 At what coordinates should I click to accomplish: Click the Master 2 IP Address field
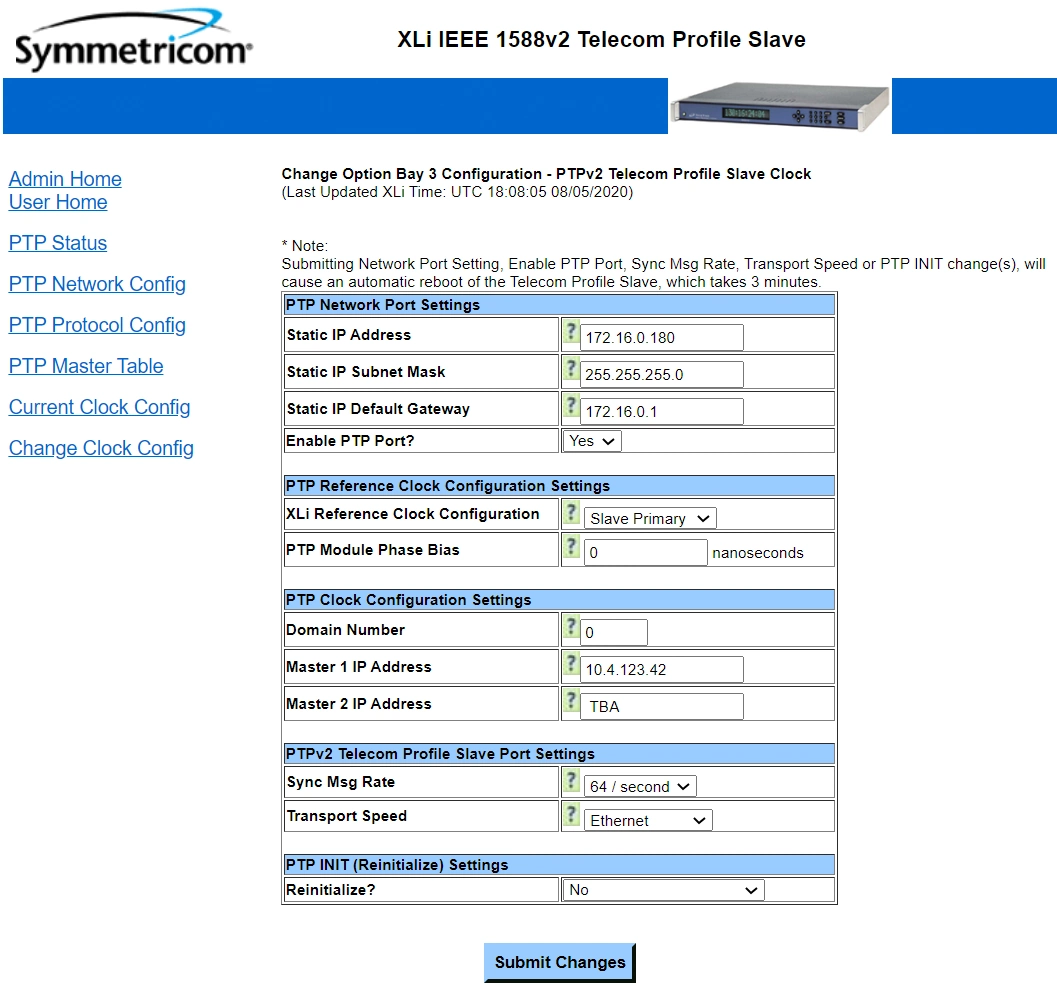(661, 707)
